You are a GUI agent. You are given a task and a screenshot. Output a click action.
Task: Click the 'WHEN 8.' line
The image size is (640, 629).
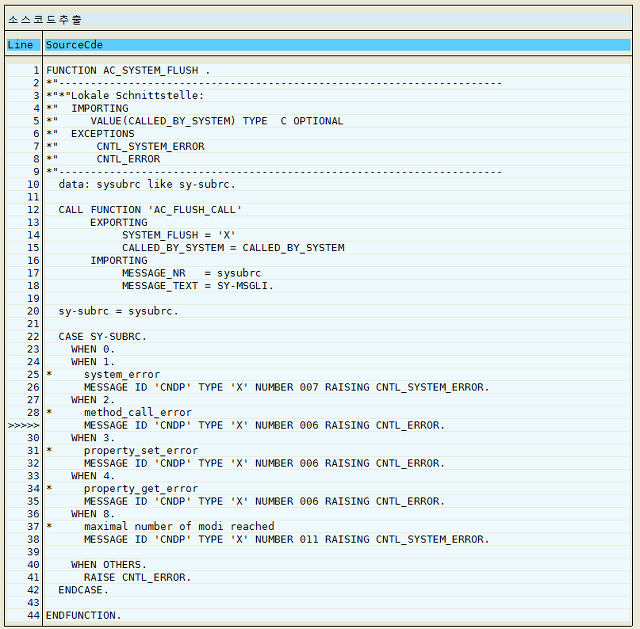(93, 514)
